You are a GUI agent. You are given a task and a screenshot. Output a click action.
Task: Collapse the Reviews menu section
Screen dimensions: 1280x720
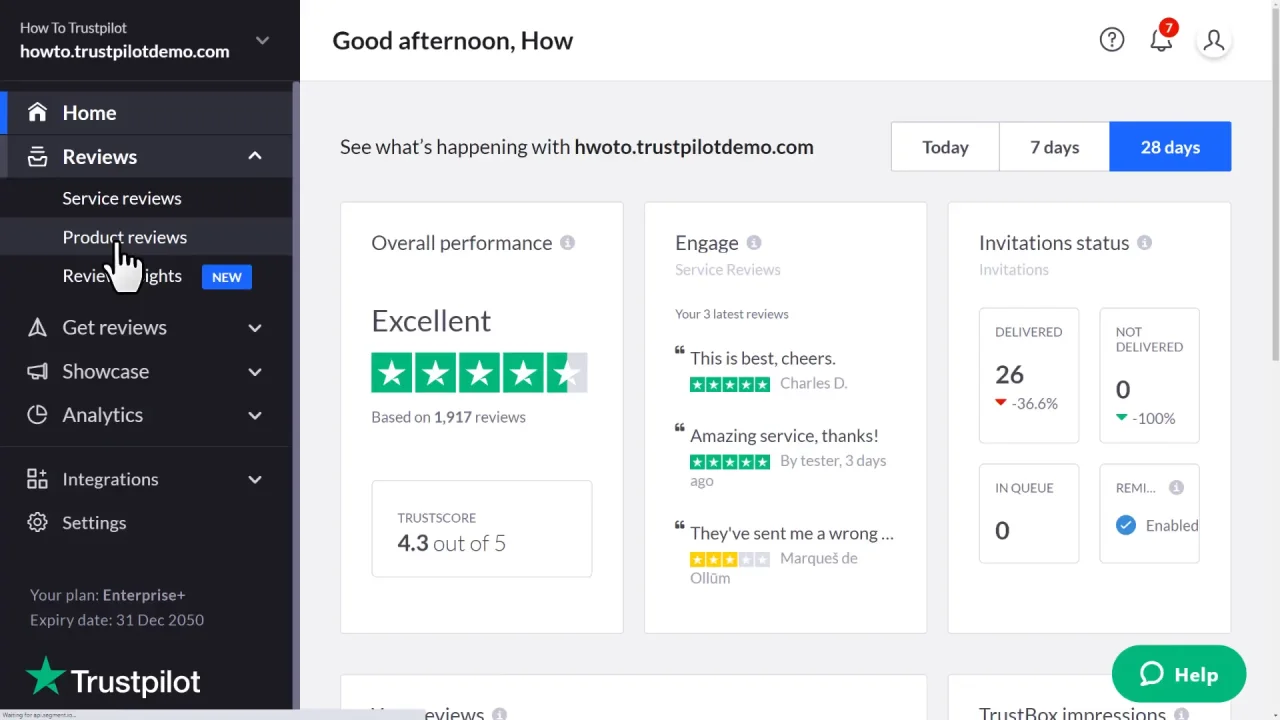(x=255, y=157)
